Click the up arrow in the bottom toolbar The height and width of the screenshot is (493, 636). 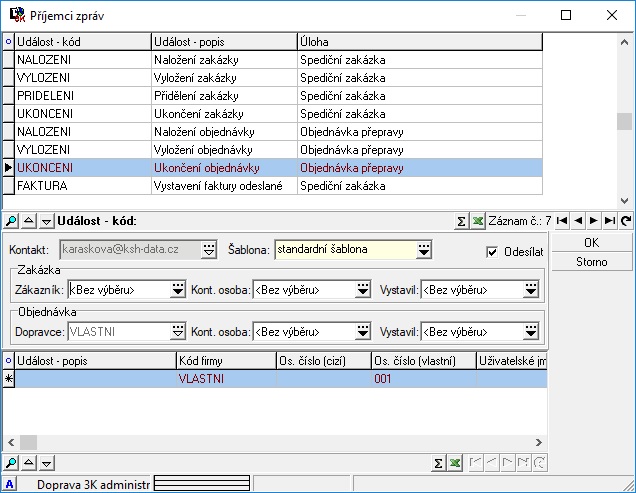tap(29, 463)
